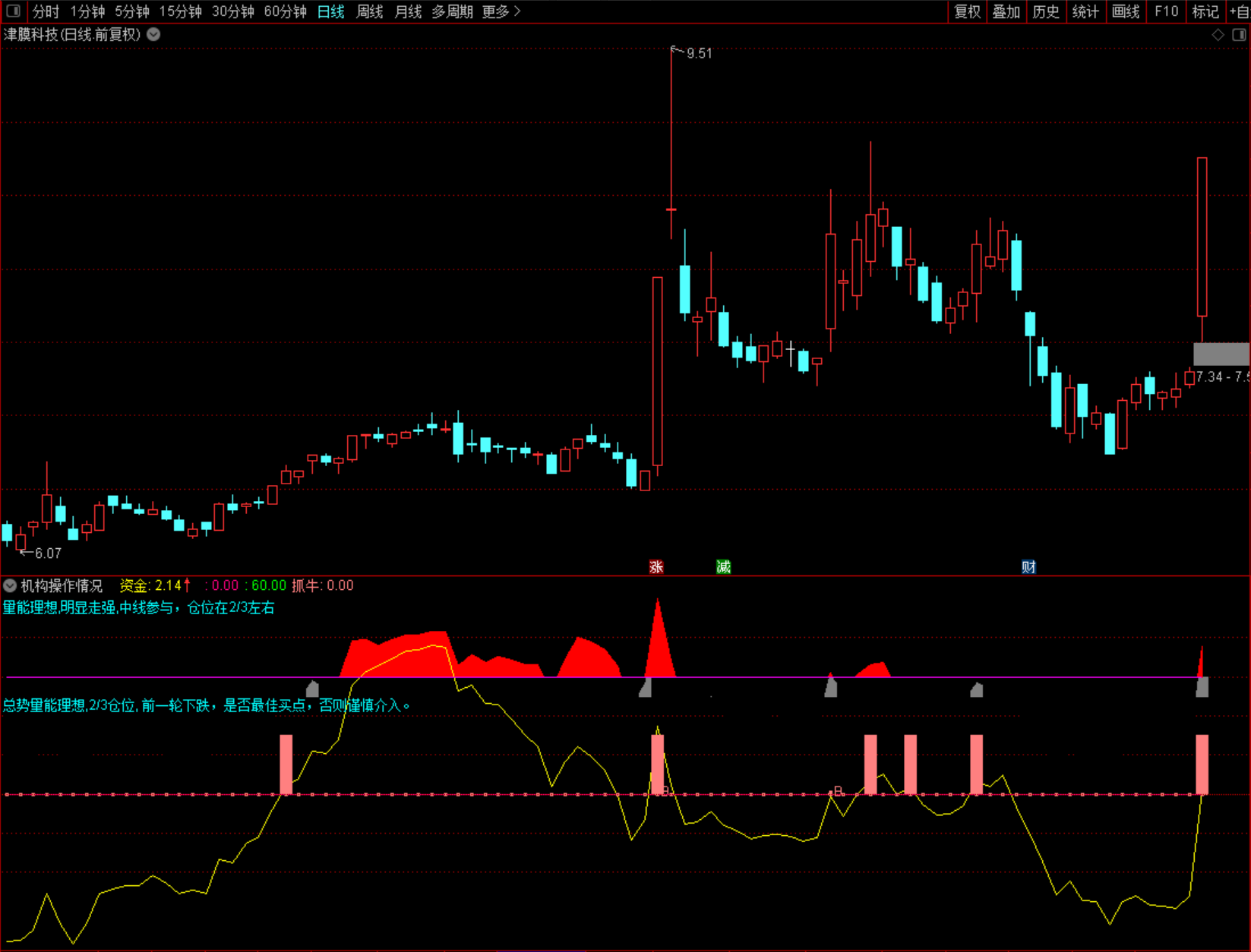Select the 1分钟 period tab
The height and width of the screenshot is (952, 1251).
(x=87, y=11)
